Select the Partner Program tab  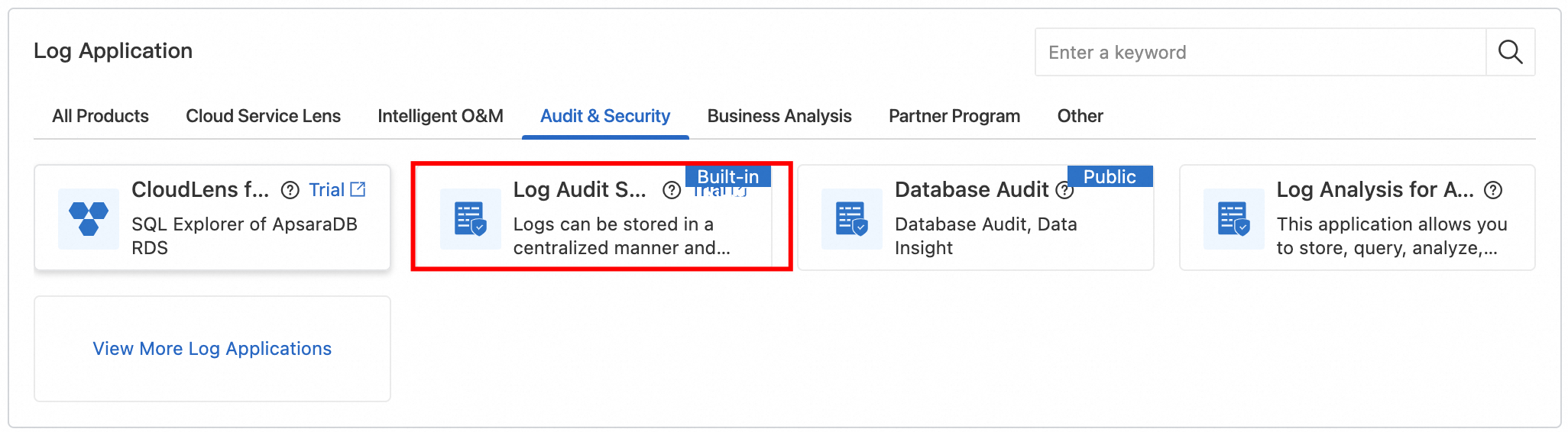[954, 116]
